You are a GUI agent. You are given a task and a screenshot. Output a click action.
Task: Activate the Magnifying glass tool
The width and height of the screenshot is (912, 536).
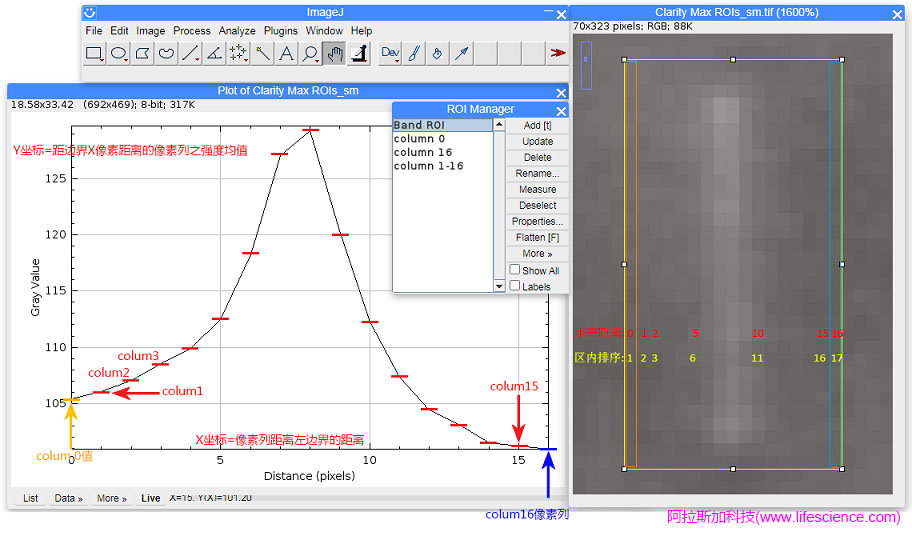pos(311,54)
